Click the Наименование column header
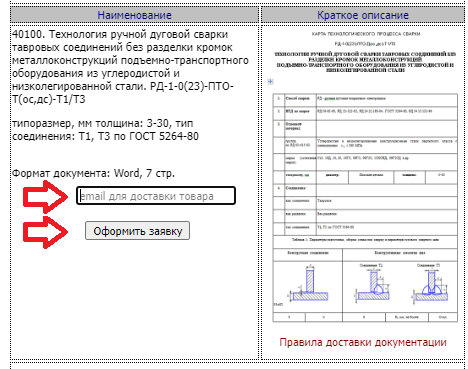The image size is (468, 369). (x=134, y=15)
